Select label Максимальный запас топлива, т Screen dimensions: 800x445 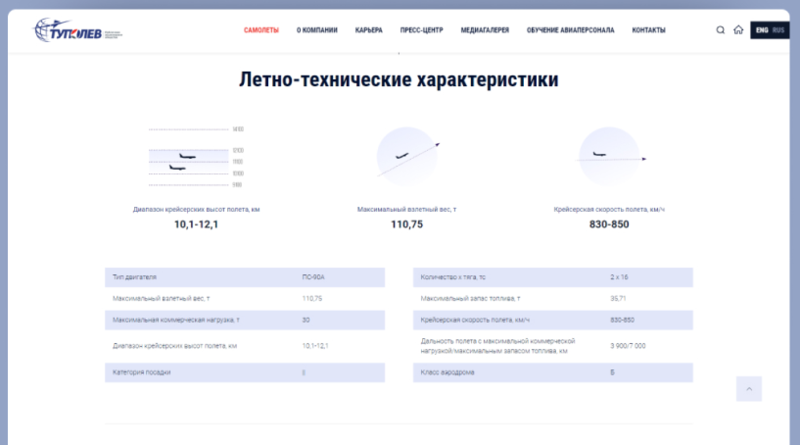pos(470,299)
